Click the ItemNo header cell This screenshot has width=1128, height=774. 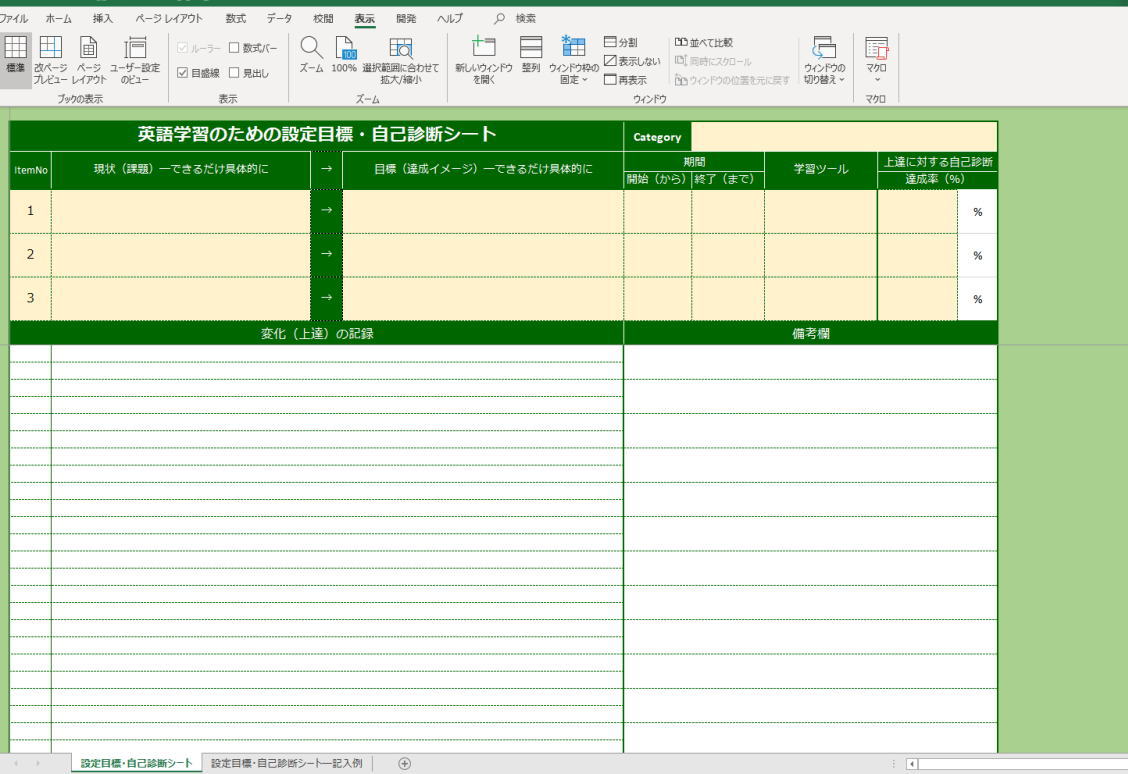coord(30,170)
